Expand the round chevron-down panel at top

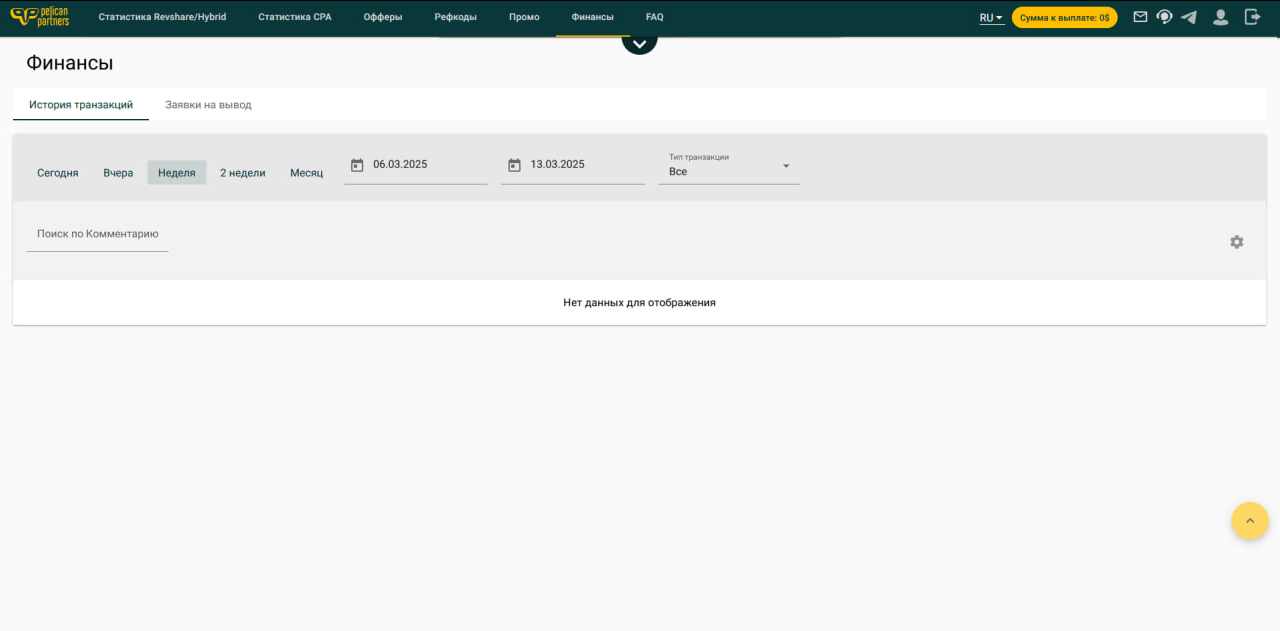point(639,42)
